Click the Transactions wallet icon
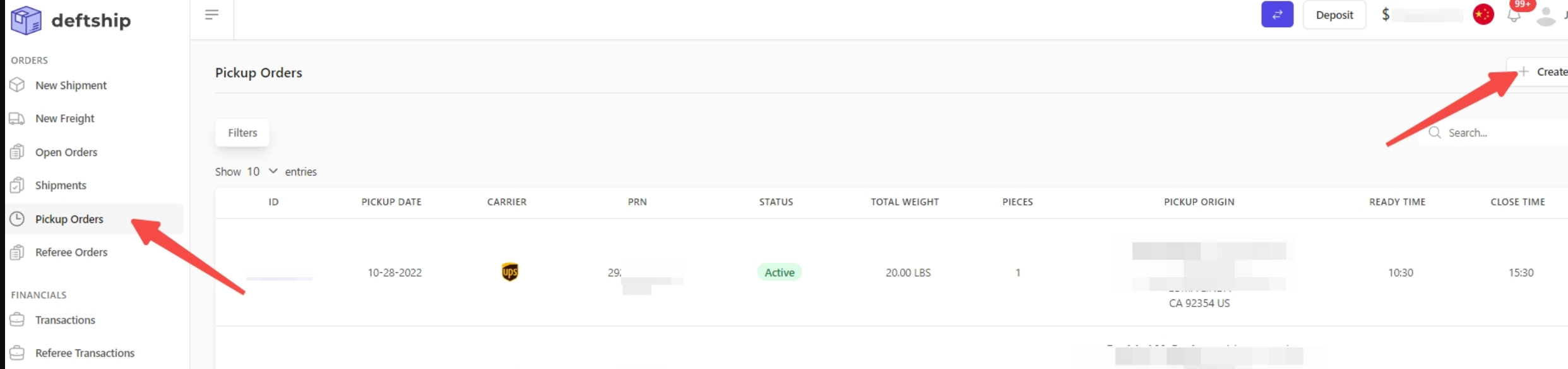The height and width of the screenshot is (369, 1568). 17,320
